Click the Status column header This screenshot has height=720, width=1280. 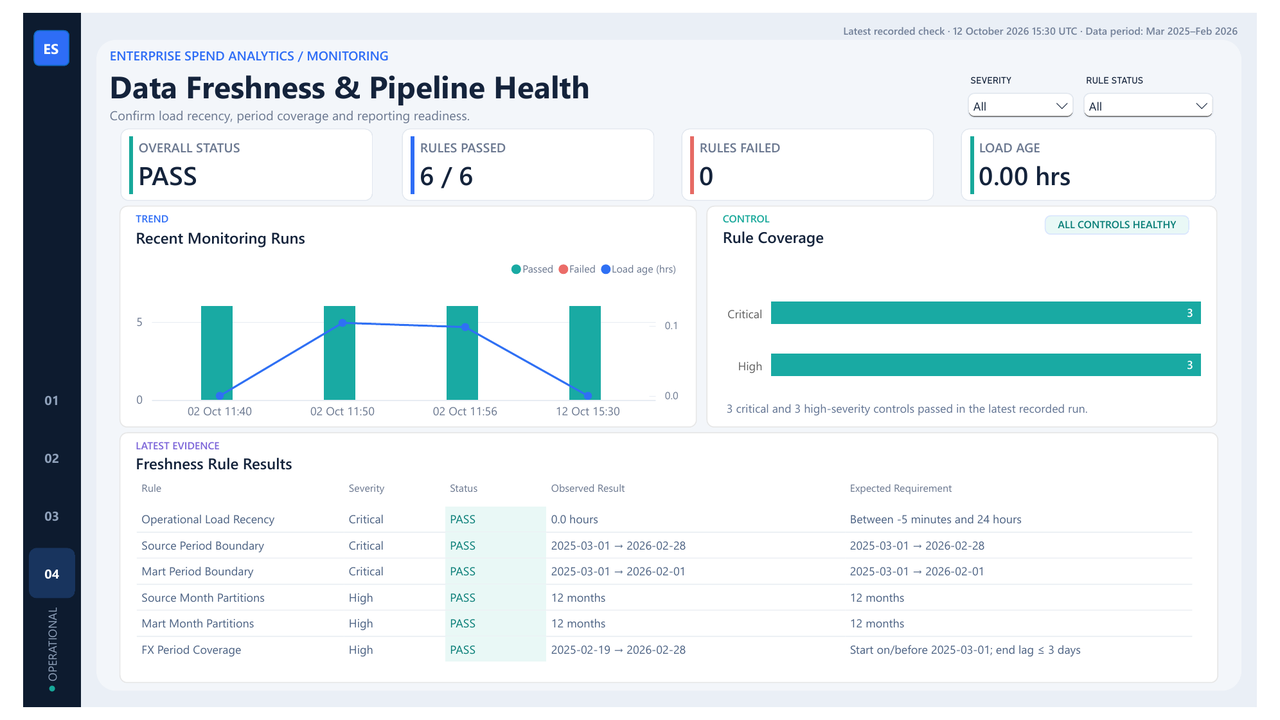464,489
